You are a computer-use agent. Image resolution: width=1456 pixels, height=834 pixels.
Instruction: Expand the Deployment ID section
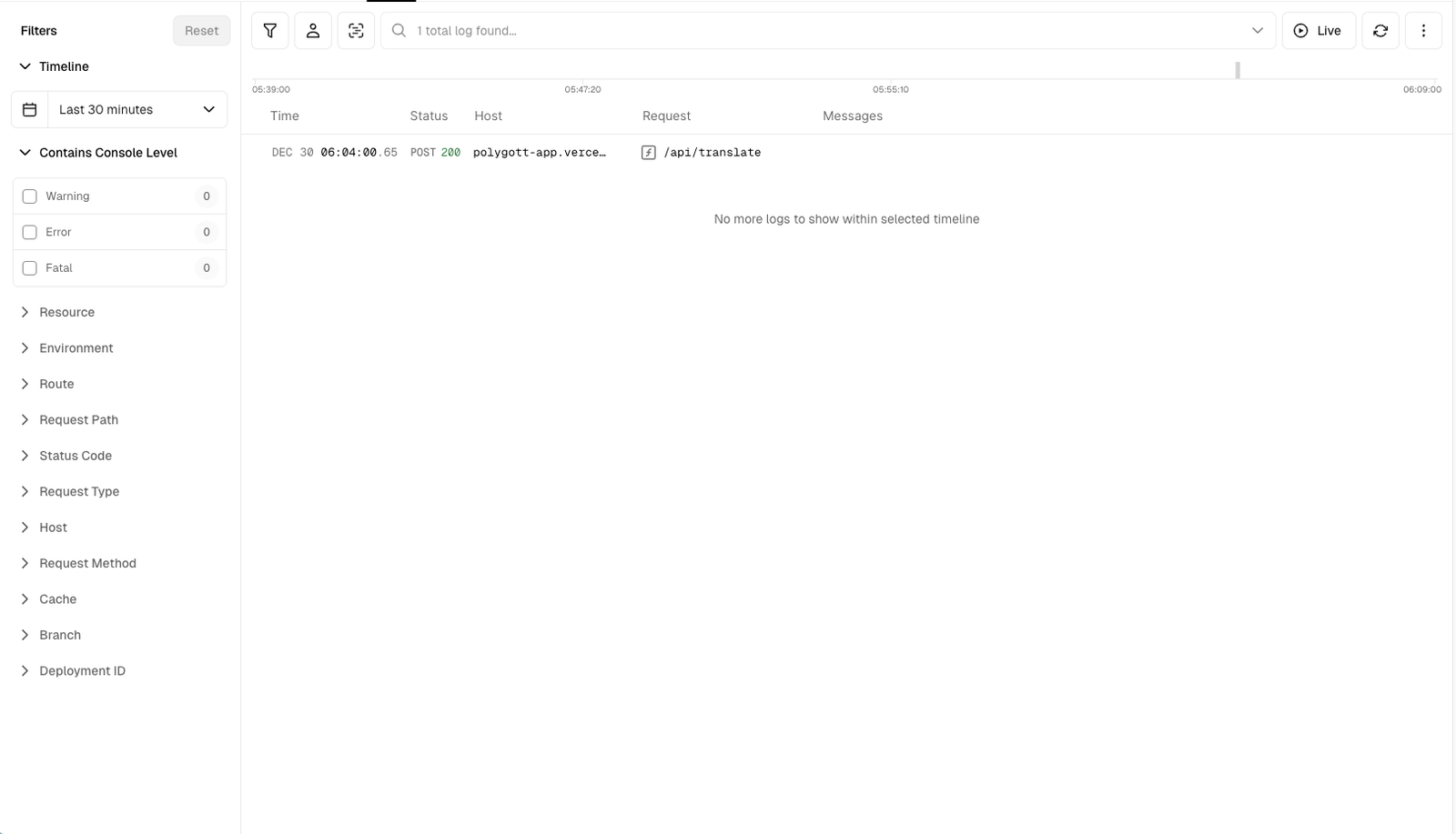82,670
